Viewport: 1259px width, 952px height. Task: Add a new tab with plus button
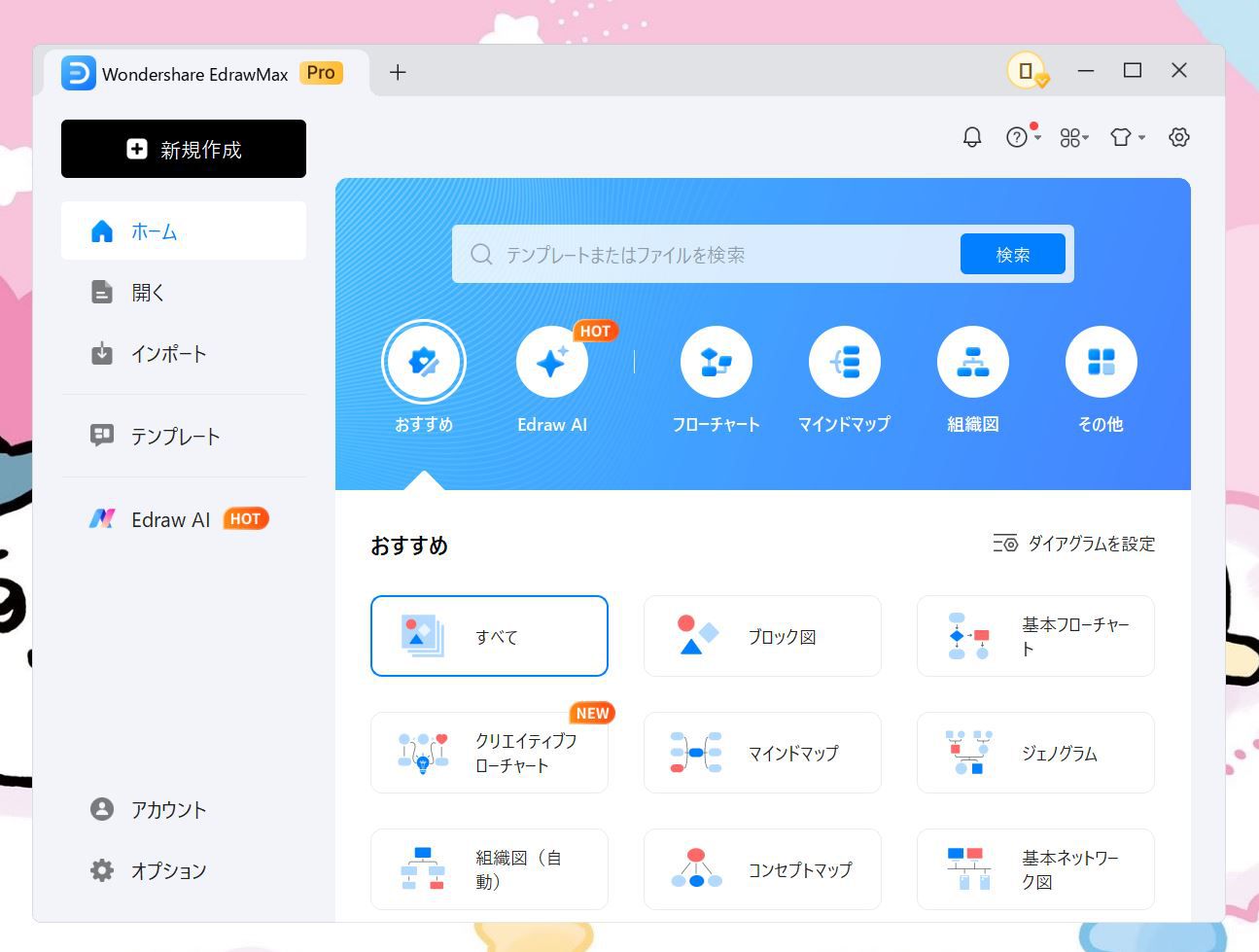click(x=398, y=72)
